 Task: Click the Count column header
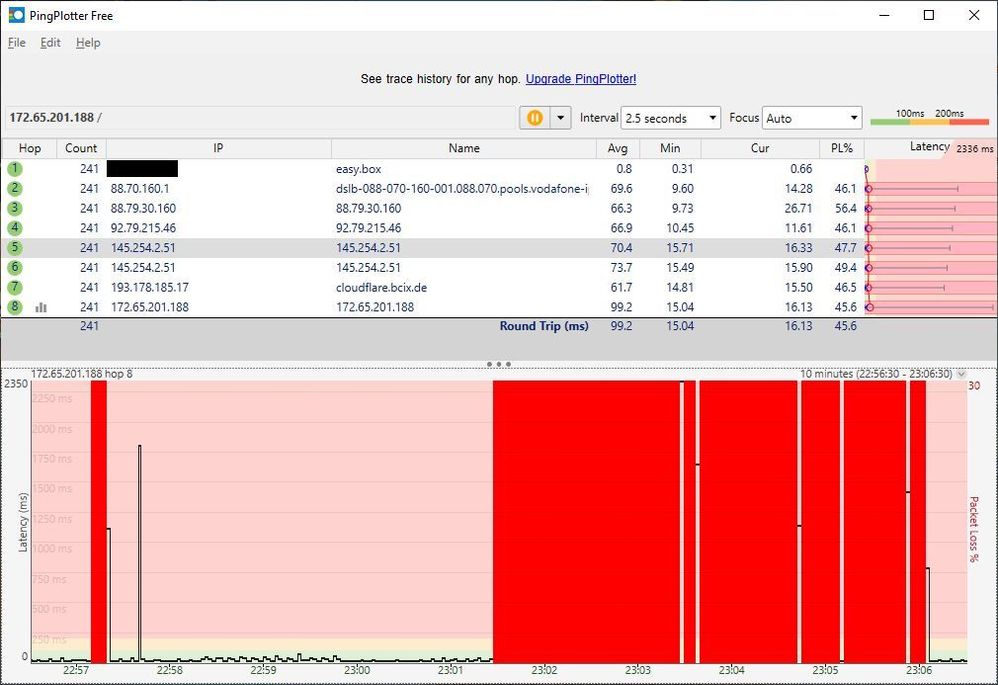[81, 148]
